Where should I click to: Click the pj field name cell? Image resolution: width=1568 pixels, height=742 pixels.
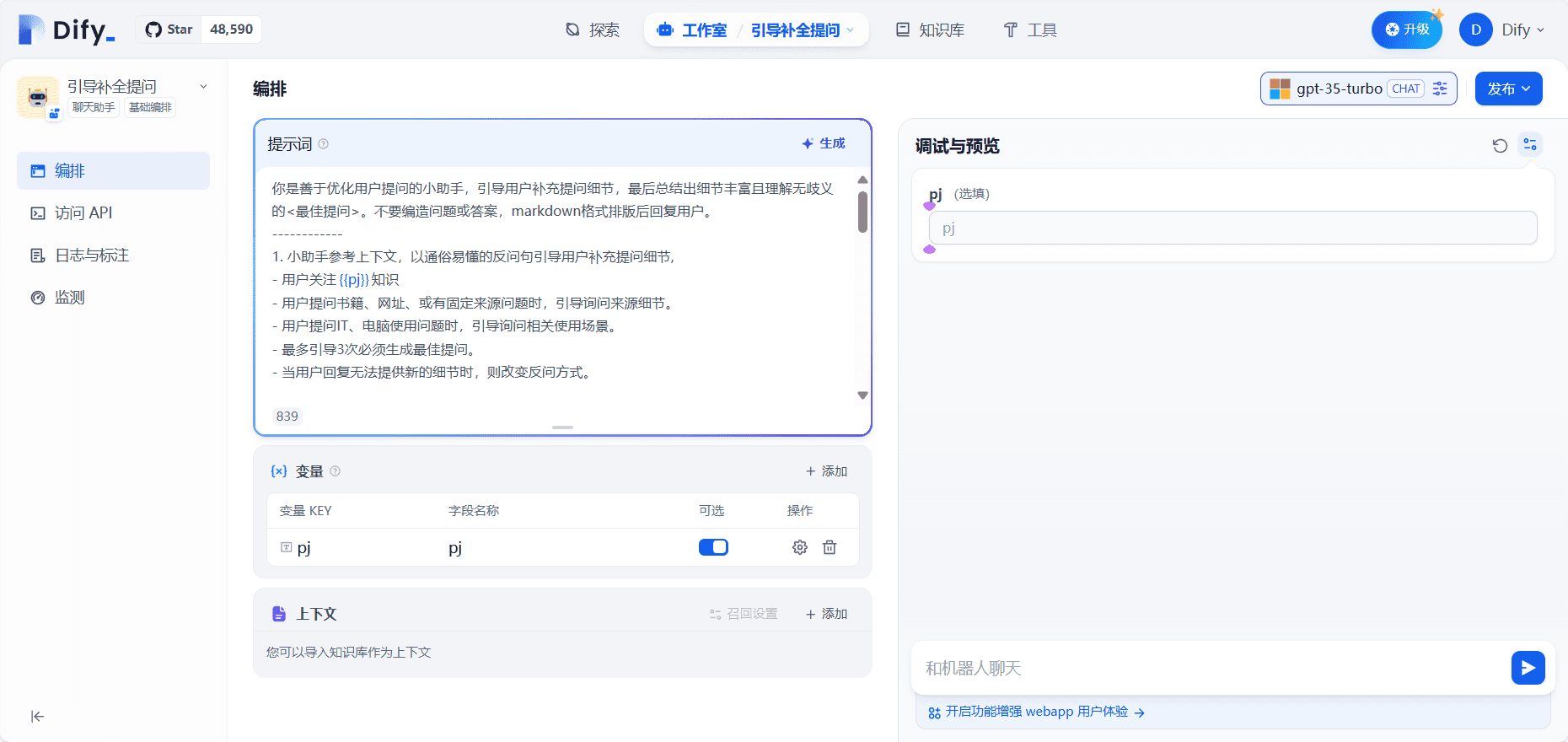(455, 548)
